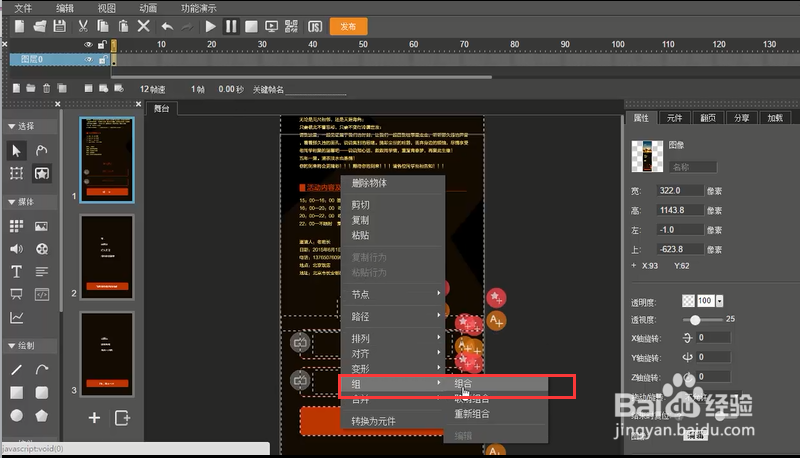The width and height of the screenshot is (800, 458).
Task: Collapse the 绘制 tool section
Action: (11, 346)
